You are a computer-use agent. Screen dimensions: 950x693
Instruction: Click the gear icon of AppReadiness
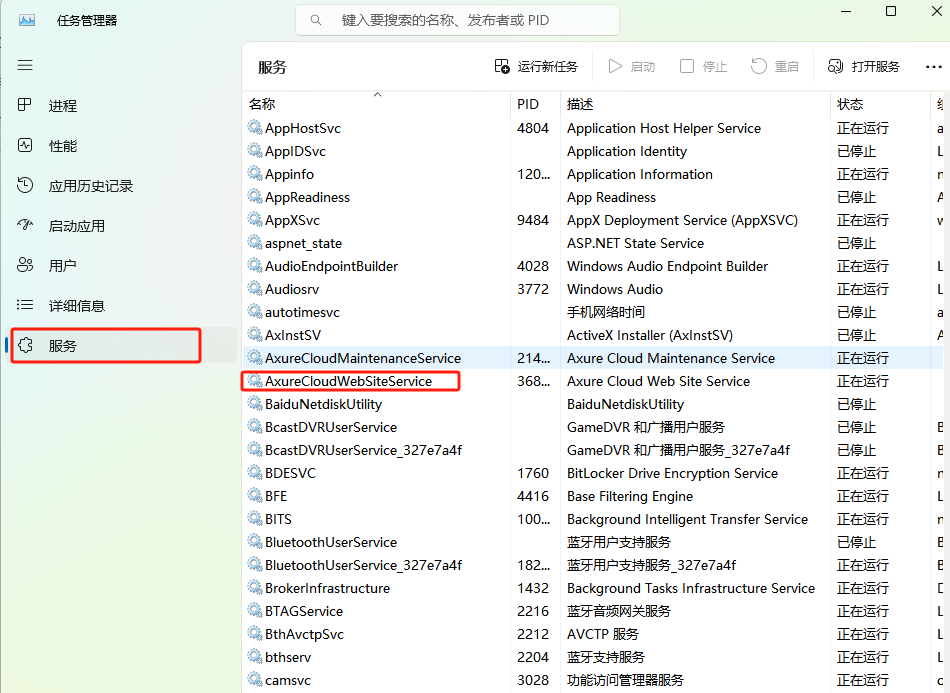(255, 197)
